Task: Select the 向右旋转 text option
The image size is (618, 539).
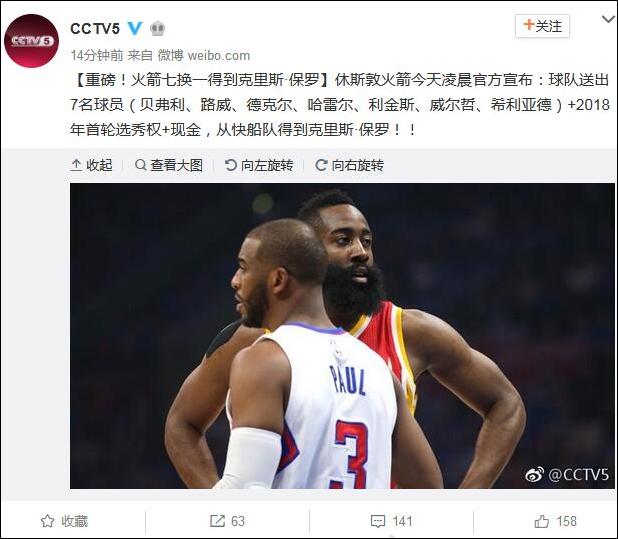Action: click(358, 165)
